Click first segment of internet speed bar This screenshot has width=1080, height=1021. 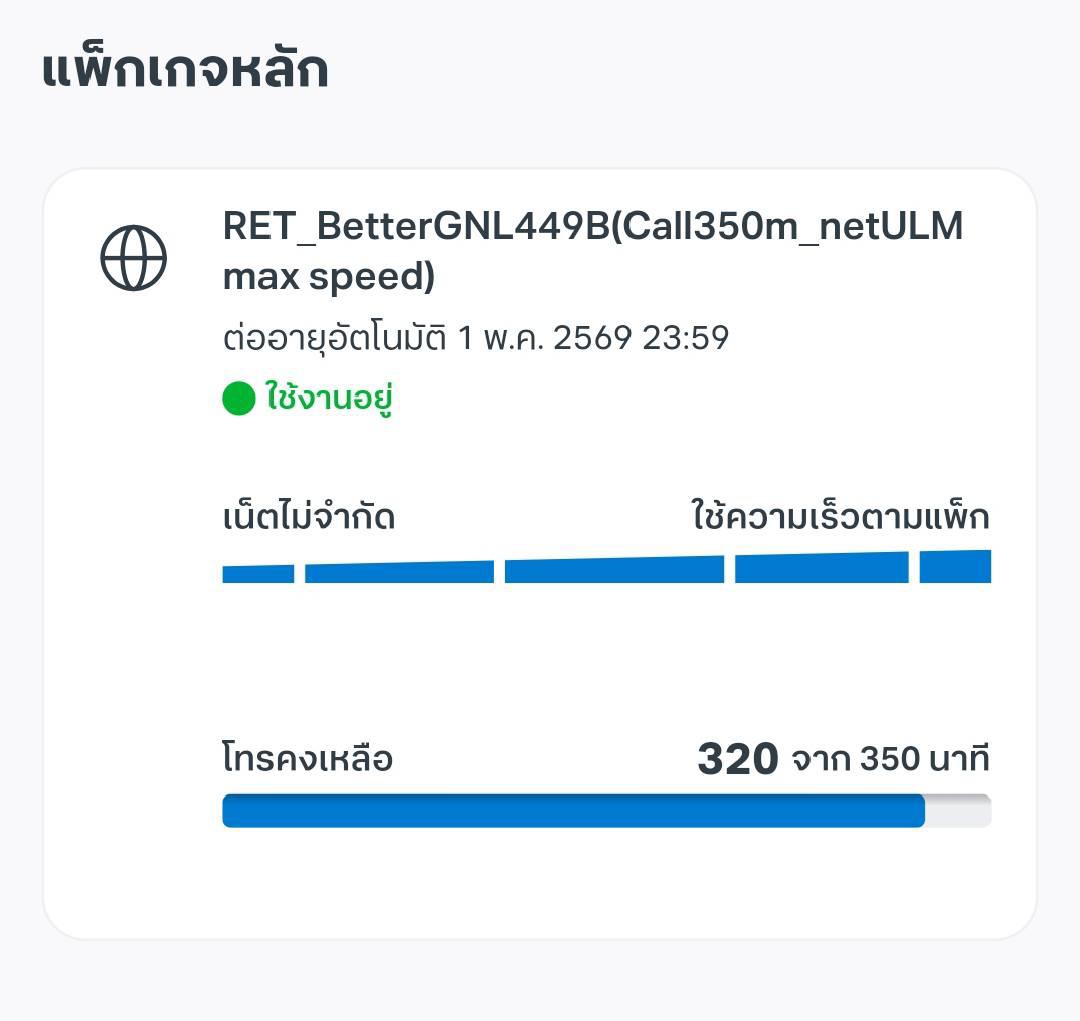[x=258, y=574]
